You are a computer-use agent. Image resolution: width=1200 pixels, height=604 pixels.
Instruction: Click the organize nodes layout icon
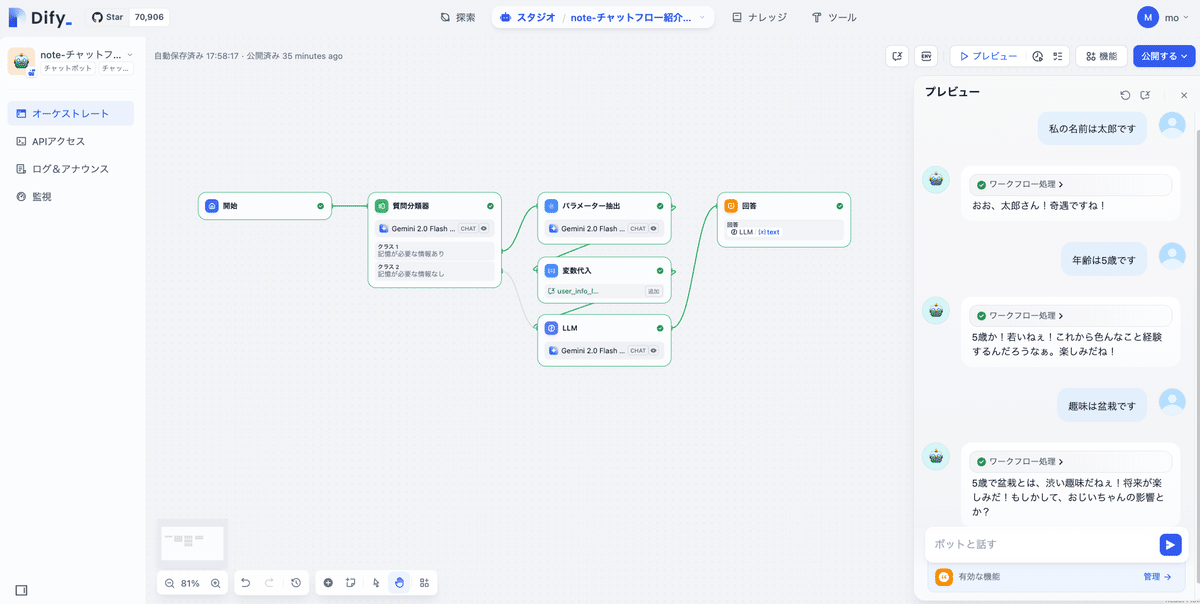tap(424, 582)
